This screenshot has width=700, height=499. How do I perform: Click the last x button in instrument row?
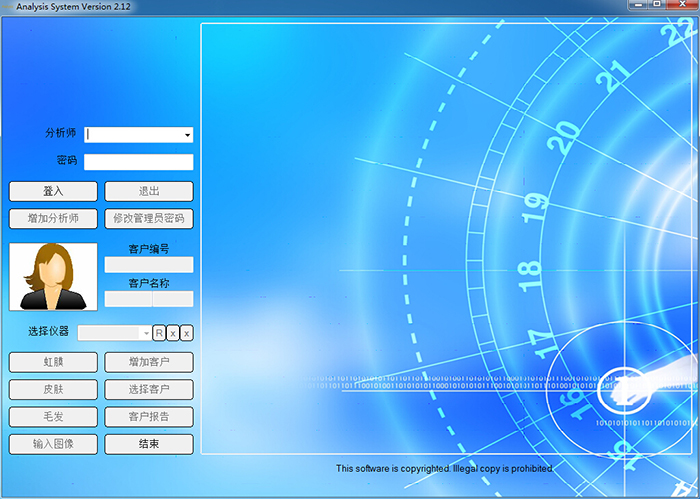pos(187,333)
